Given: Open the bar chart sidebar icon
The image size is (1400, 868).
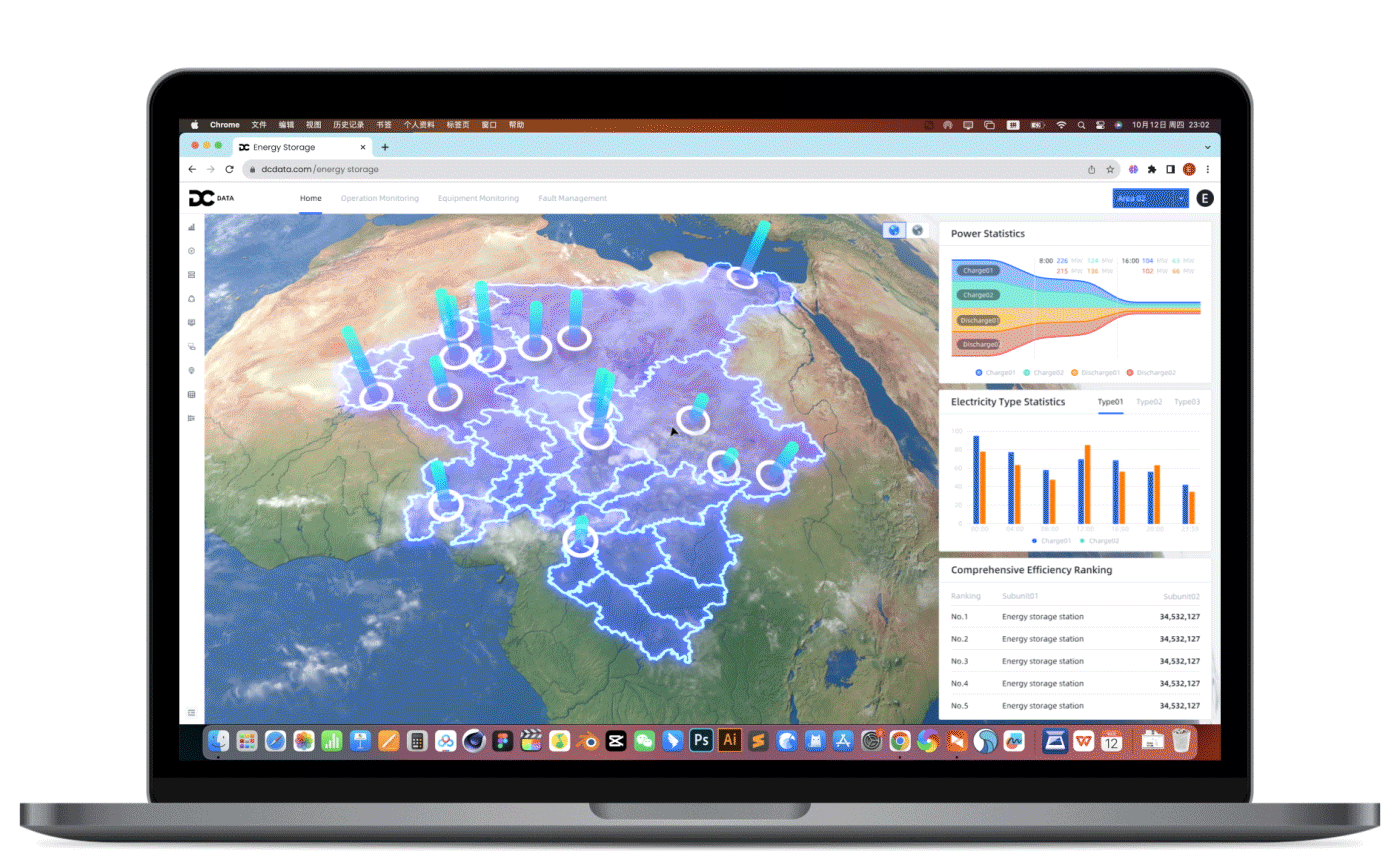Looking at the screenshot, I should click(191, 227).
